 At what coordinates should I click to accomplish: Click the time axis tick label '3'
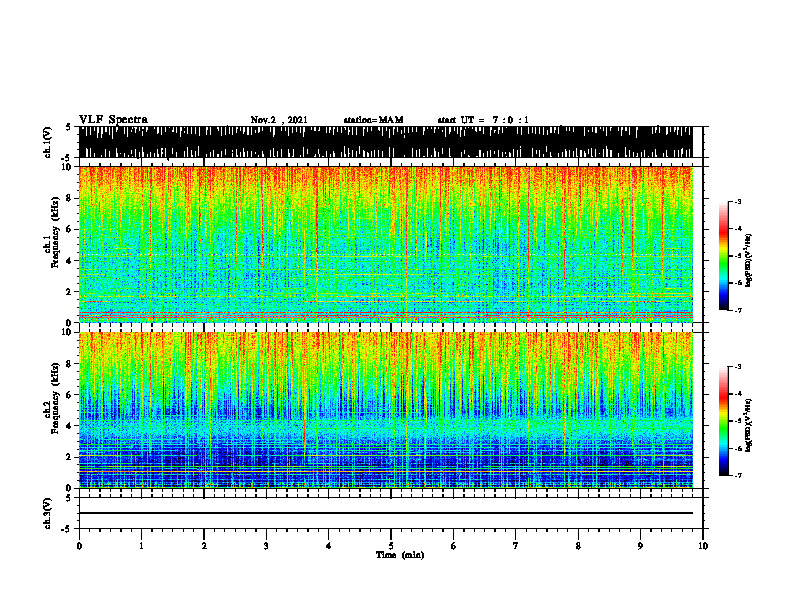tap(266, 546)
